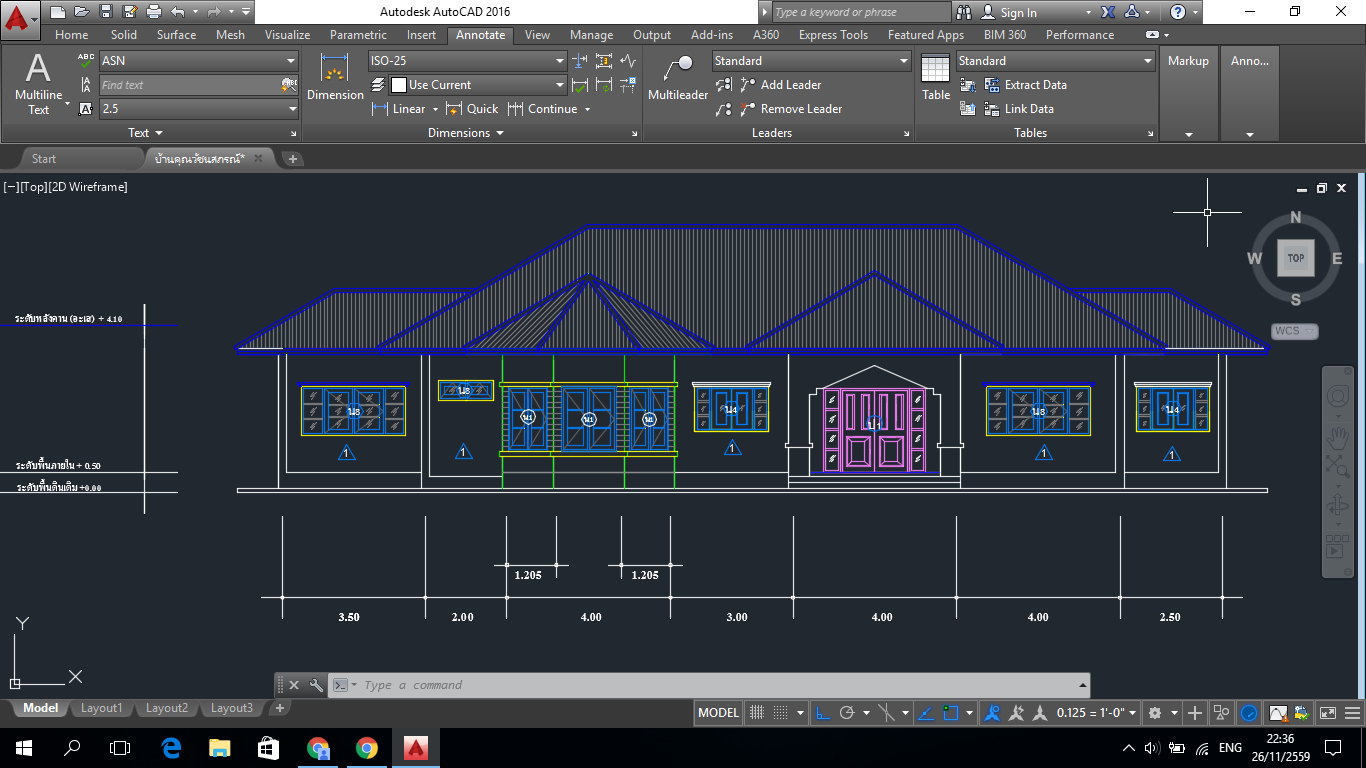Toggle Ortho mode on the status bar
1366x768 pixels.
[x=821, y=712]
